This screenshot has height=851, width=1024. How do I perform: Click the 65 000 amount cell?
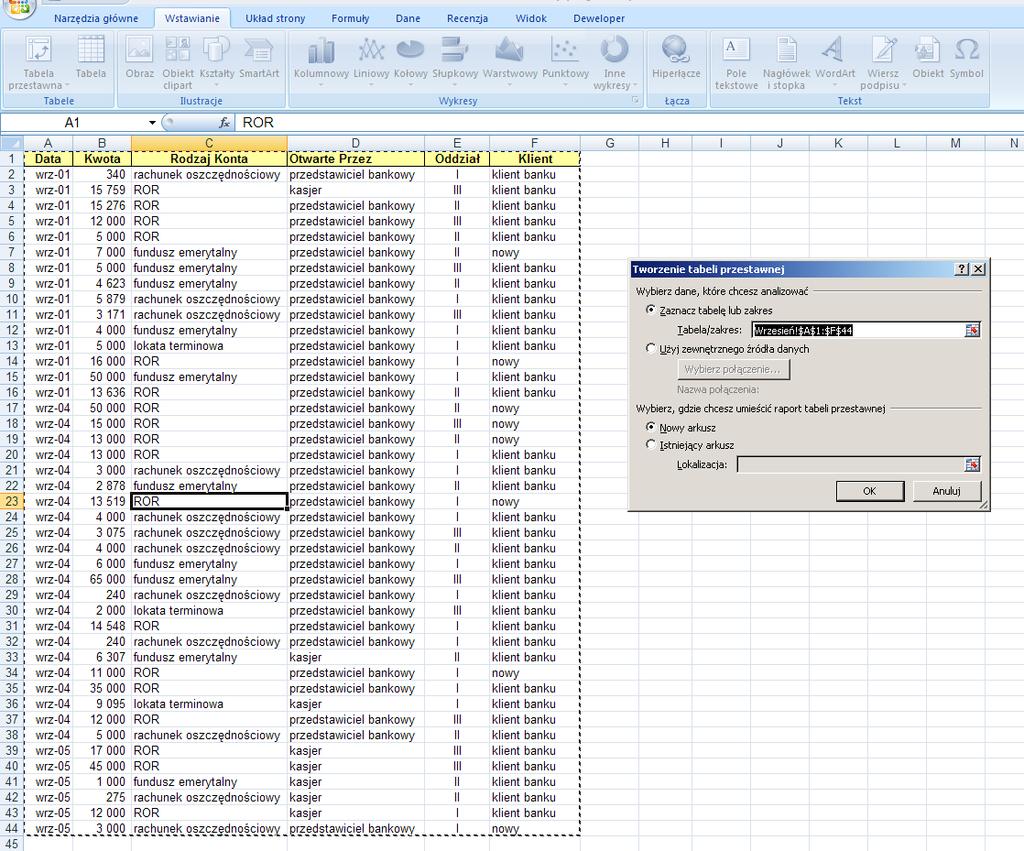102,579
